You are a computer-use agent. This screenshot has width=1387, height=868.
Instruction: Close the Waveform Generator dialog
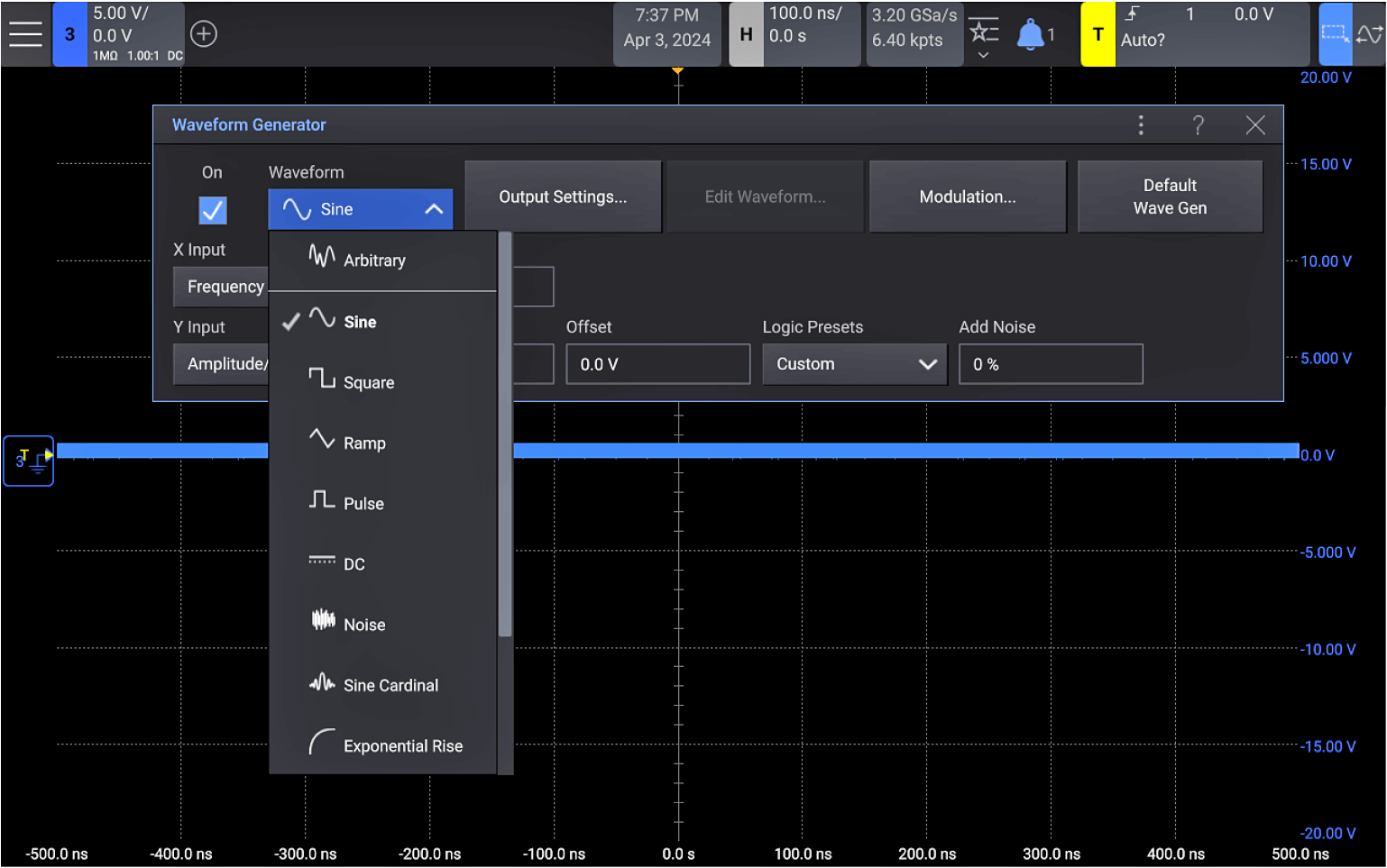1255,125
